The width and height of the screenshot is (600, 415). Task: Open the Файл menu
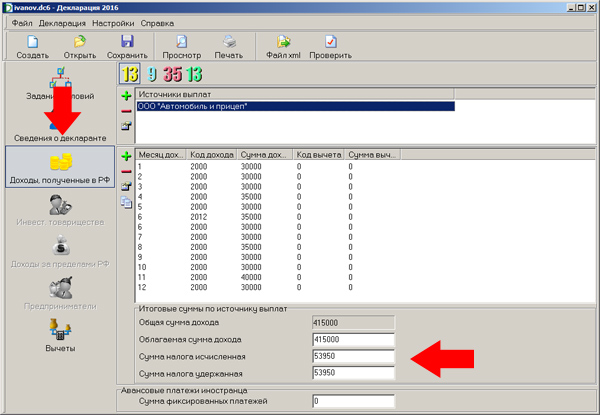[22, 23]
